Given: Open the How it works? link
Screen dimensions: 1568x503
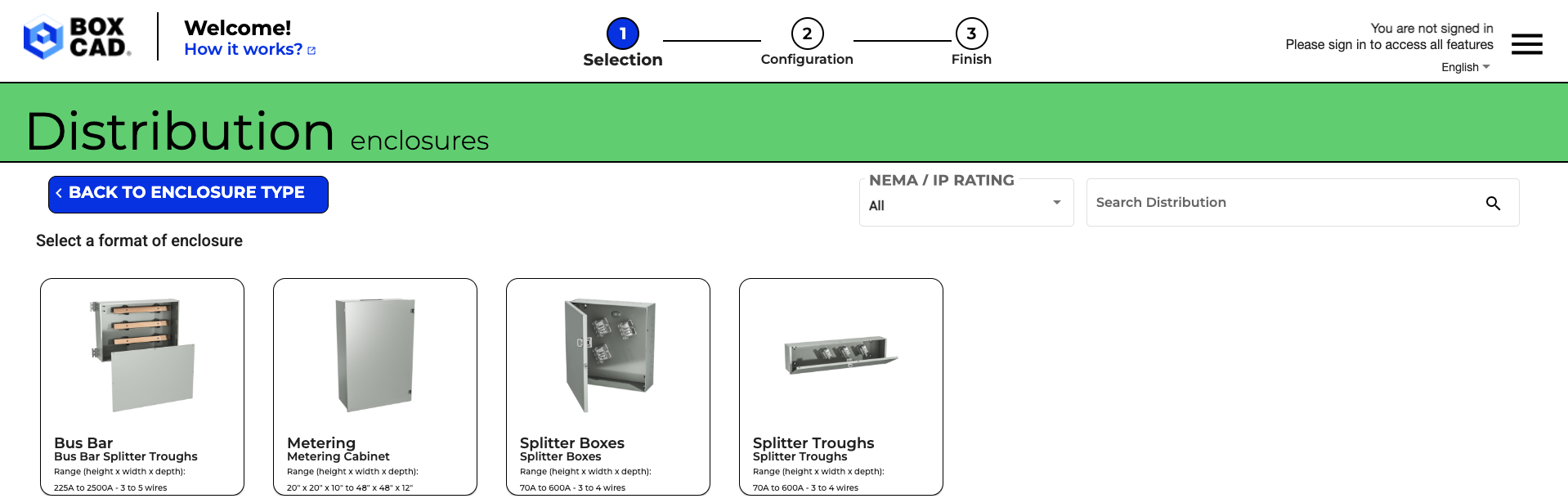Looking at the screenshot, I should pos(244,49).
